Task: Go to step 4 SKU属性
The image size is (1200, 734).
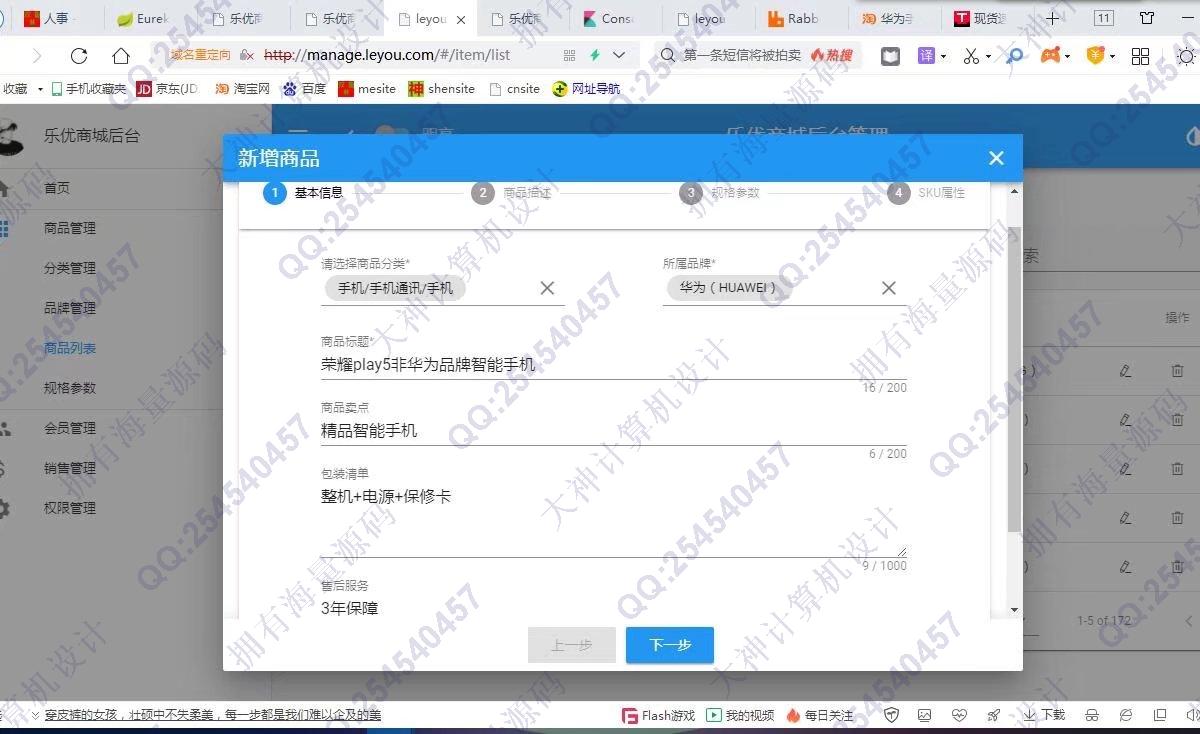Action: click(927, 193)
